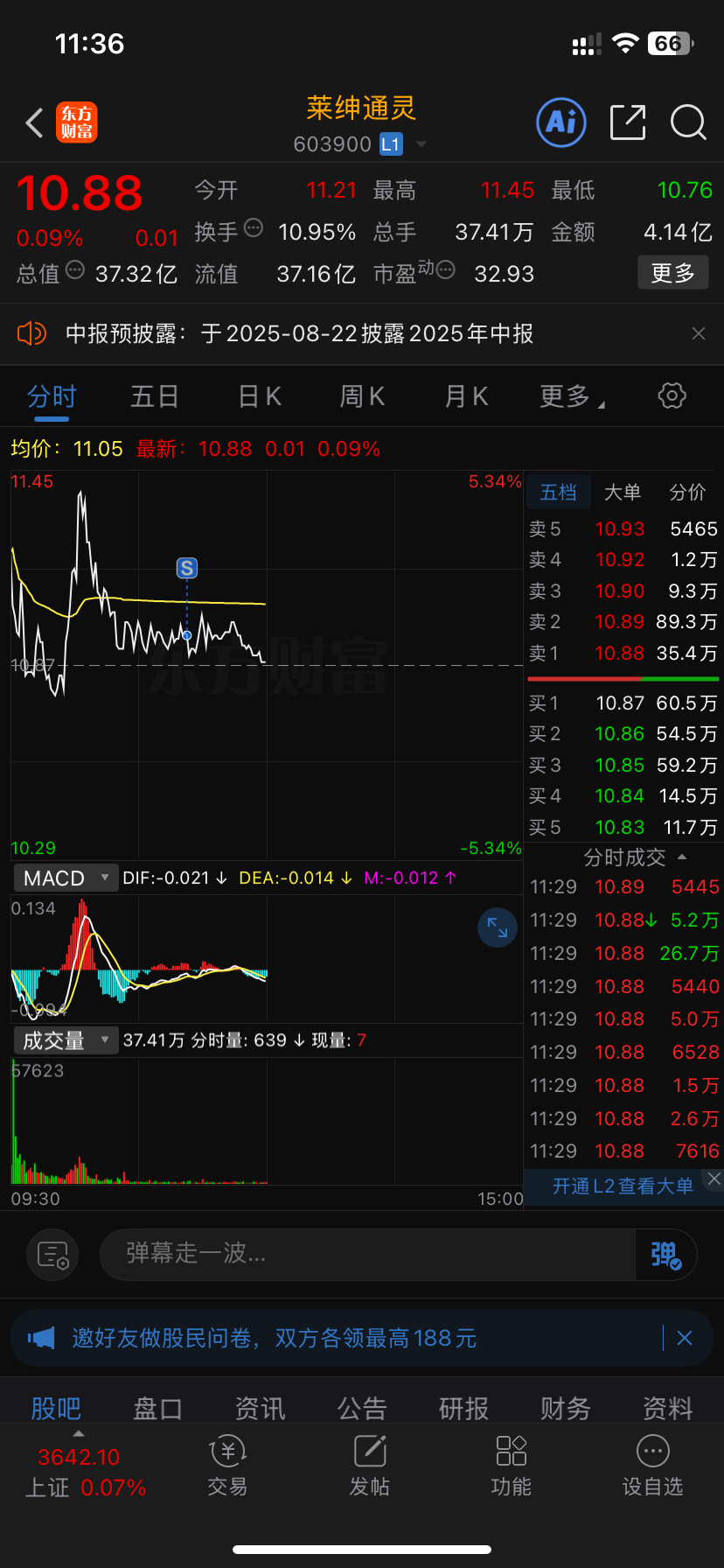Open the 中报预披露 announcement text
The height and width of the screenshot is (1568, 724).
click(299, 333)
